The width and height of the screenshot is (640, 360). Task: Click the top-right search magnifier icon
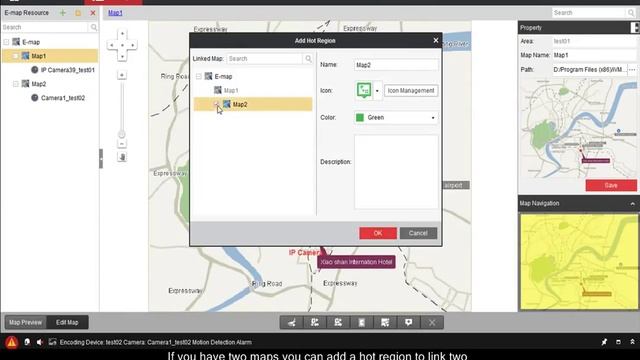pyautogui.click(x=631, y=13)
